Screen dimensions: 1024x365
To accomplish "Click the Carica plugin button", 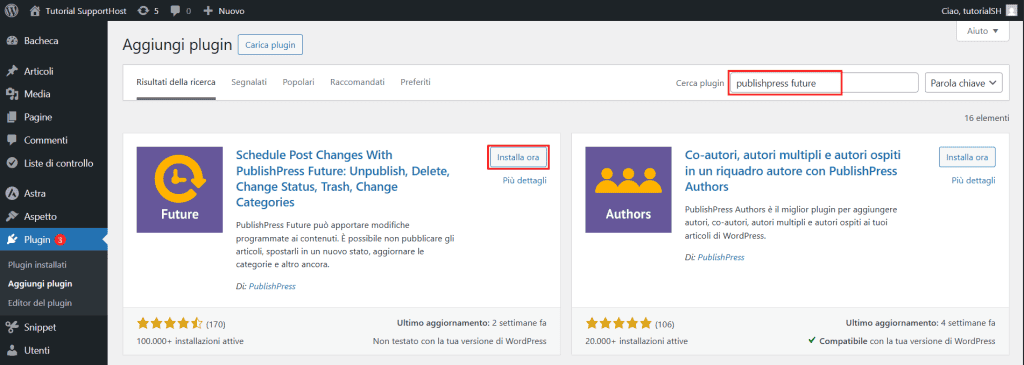I will (270, 45).
